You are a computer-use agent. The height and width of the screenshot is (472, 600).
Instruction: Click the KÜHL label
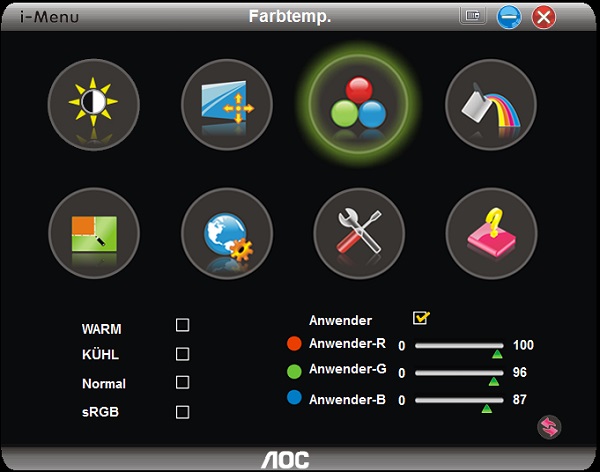pos(100,354)
